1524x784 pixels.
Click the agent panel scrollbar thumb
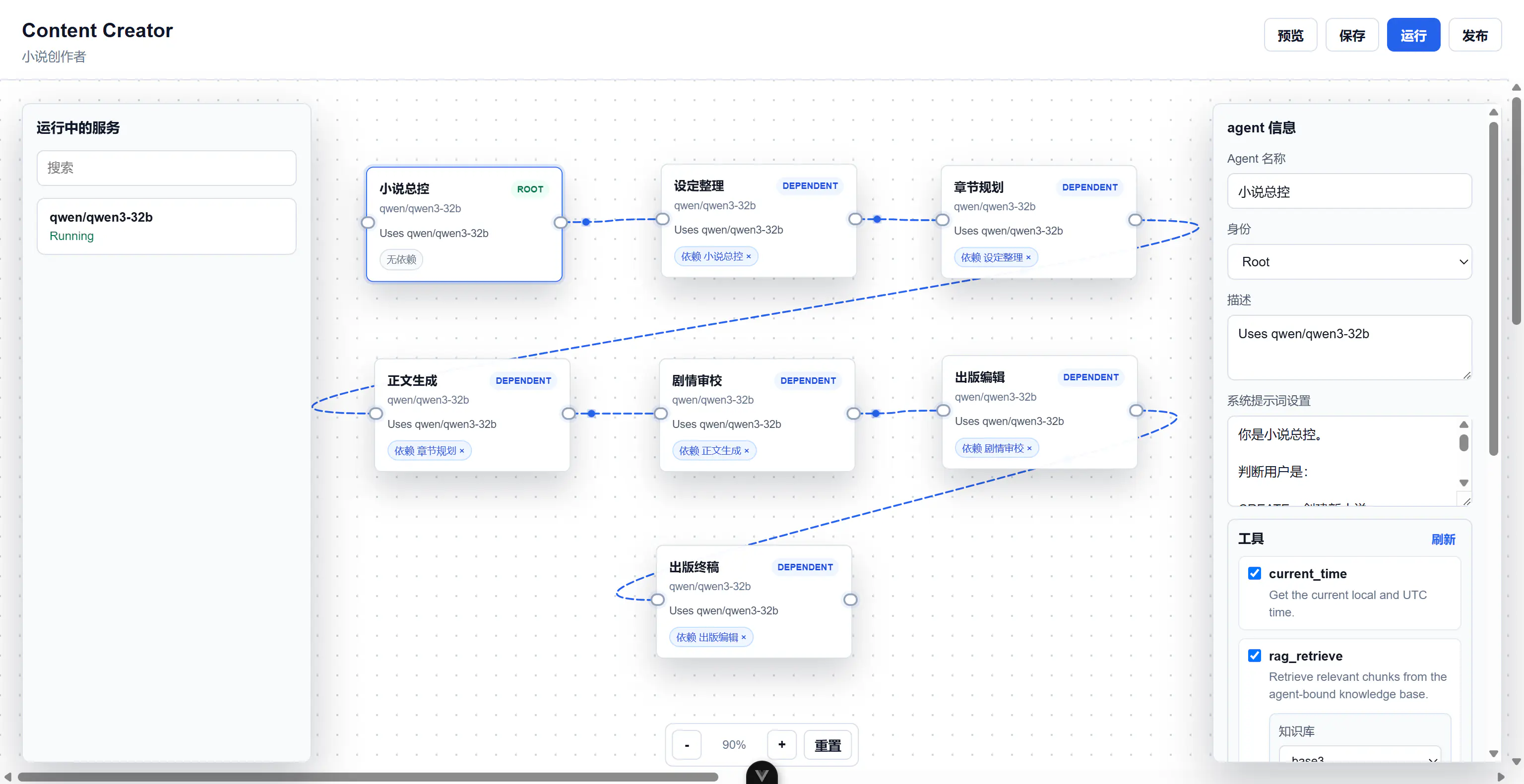click(1493, 289)
